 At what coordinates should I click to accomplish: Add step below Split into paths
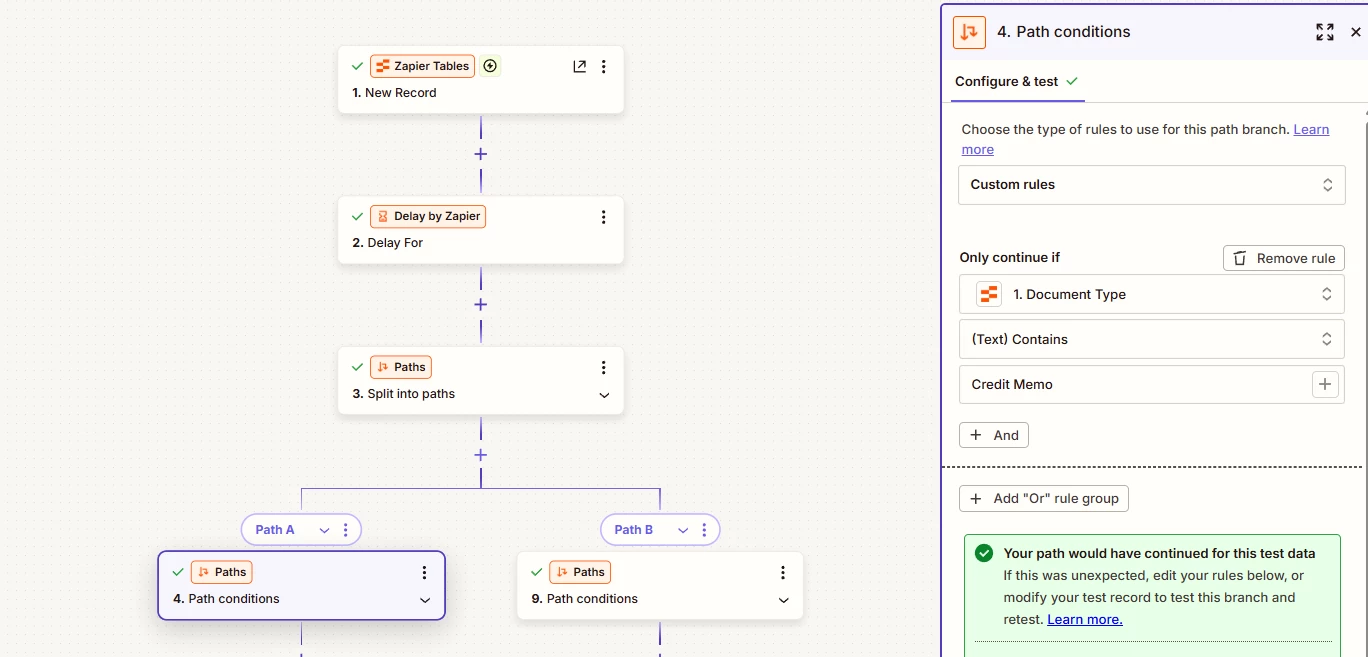click(x=481, y=455)
